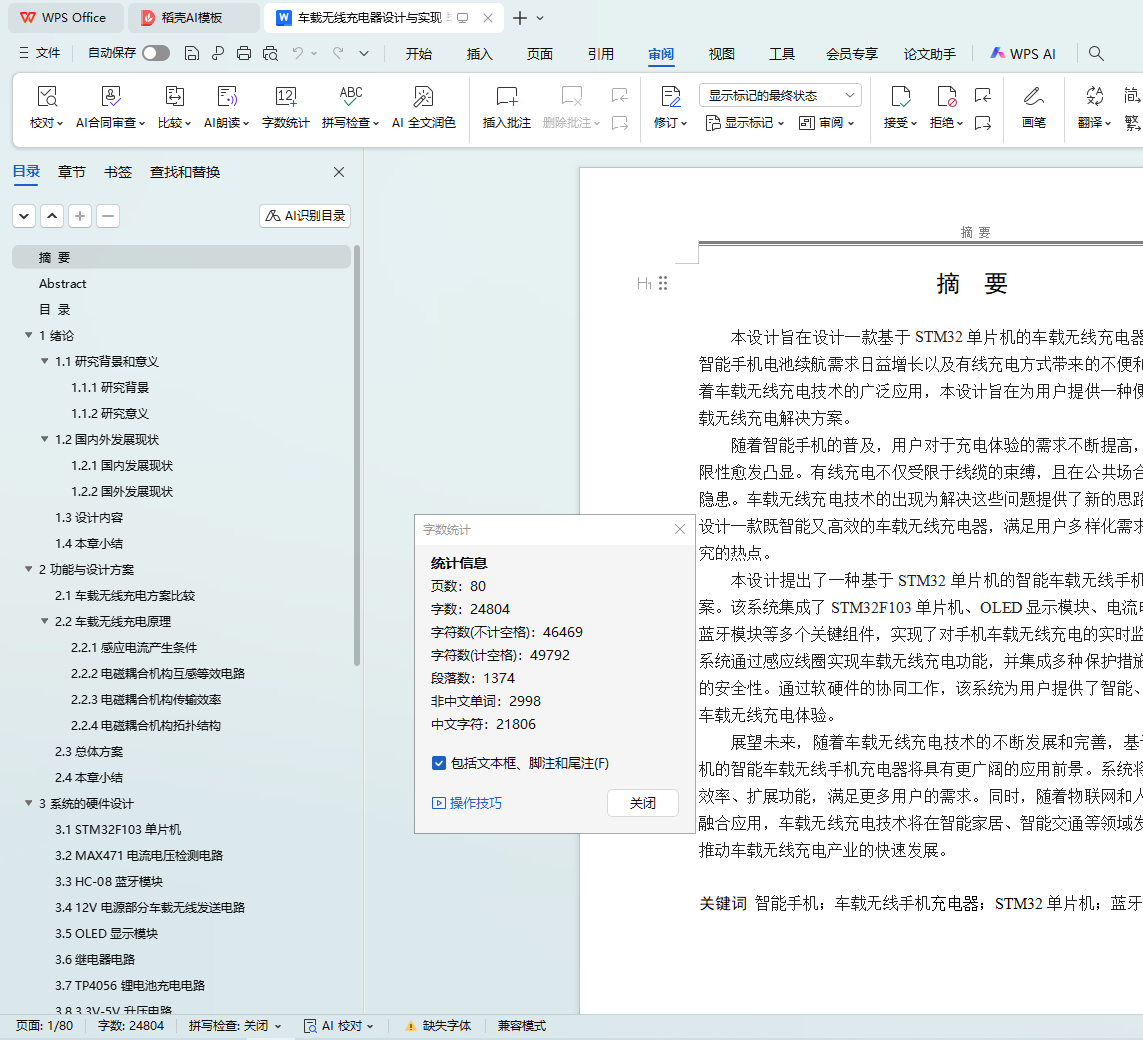Click the AI识别目录 button
Image resolution: width=1143 pixels, height=1040 pixels.
point(305,216)
